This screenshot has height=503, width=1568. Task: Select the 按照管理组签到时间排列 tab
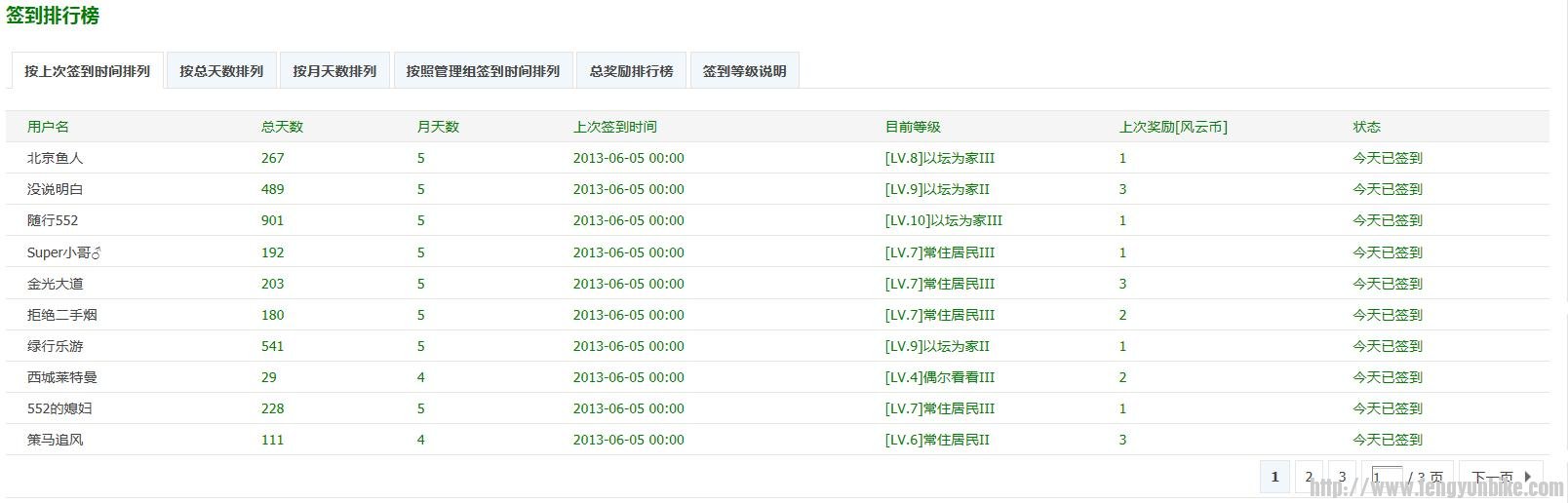[483, 71]
